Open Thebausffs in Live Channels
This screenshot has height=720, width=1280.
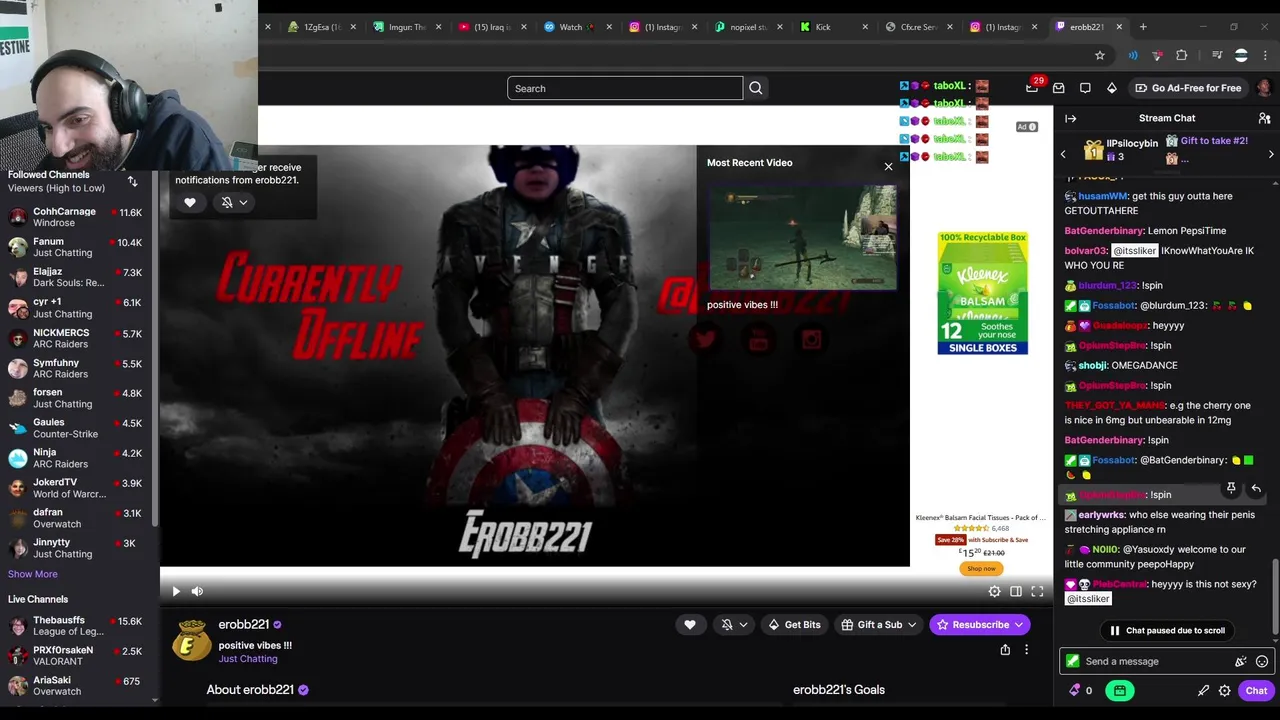coord(77,626)
